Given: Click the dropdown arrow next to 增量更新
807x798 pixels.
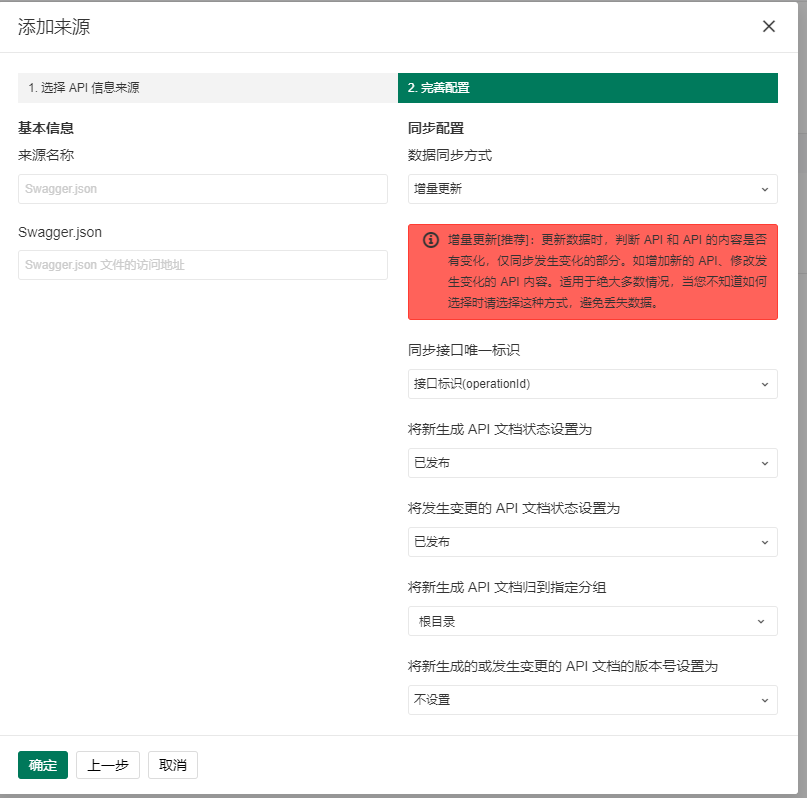Looking at the screenshot, I should pyautogui.click(x=766, y=189).
